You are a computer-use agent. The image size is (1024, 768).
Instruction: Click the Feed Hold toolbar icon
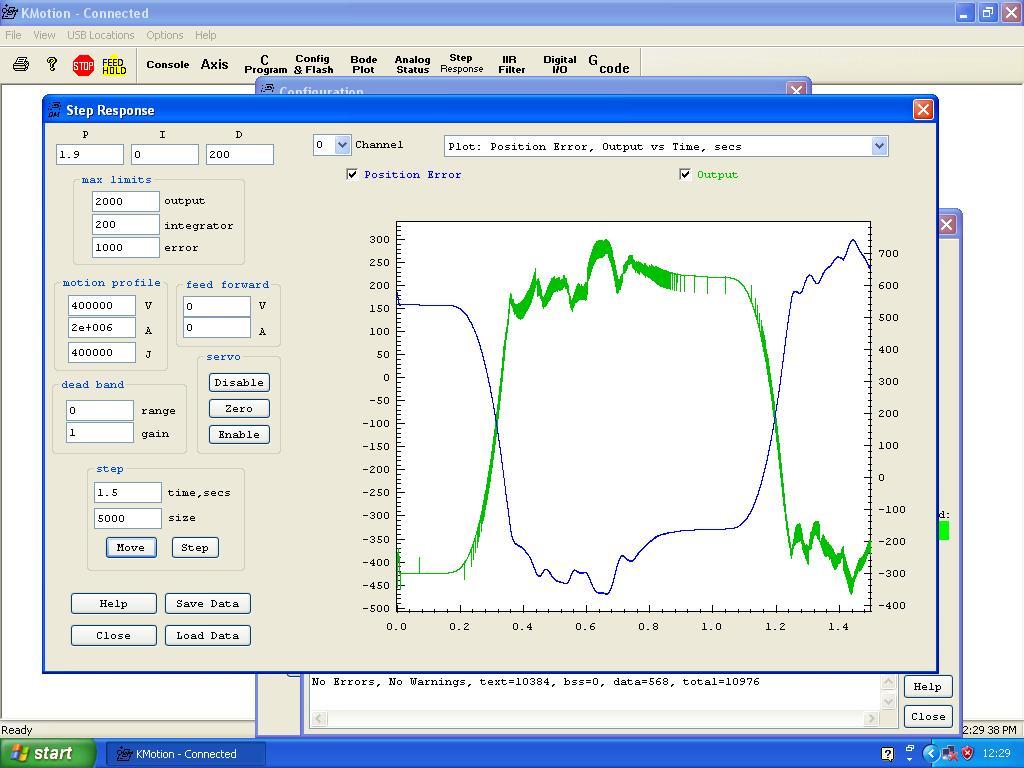click(x=114, y=65)
